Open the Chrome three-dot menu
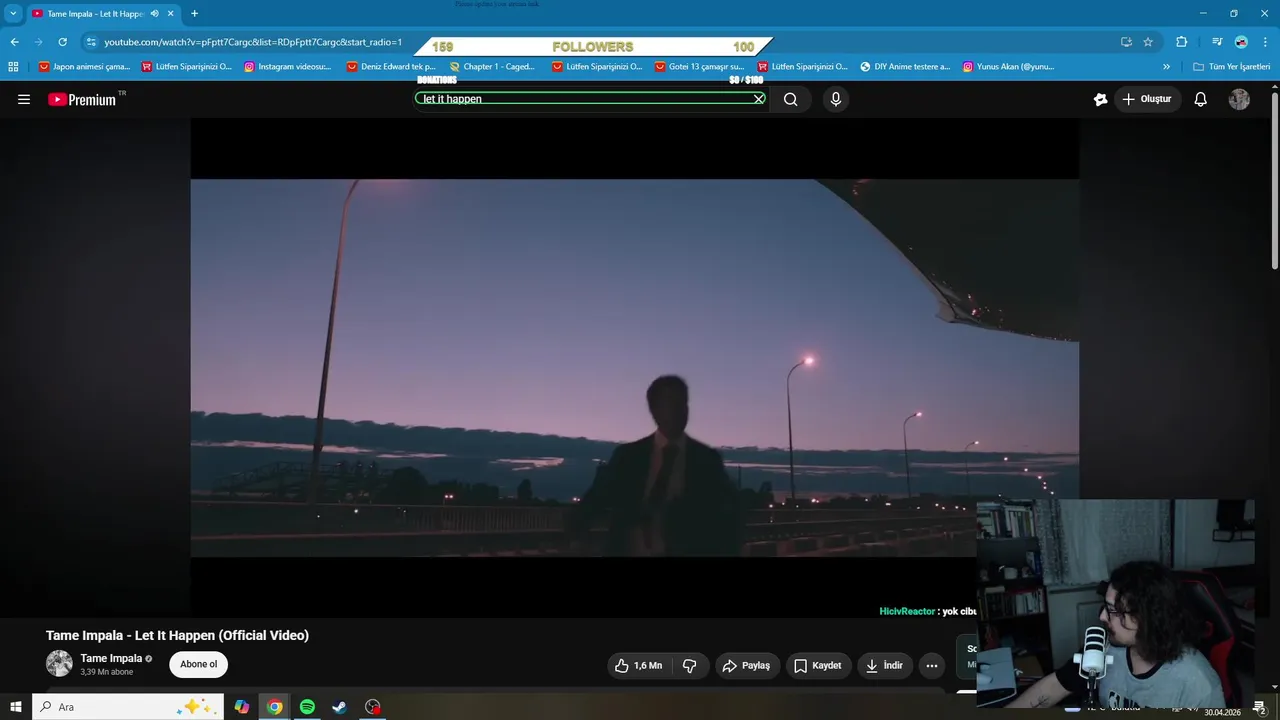The height and width of the screenshot is (720, 1280). [1265, 42]
